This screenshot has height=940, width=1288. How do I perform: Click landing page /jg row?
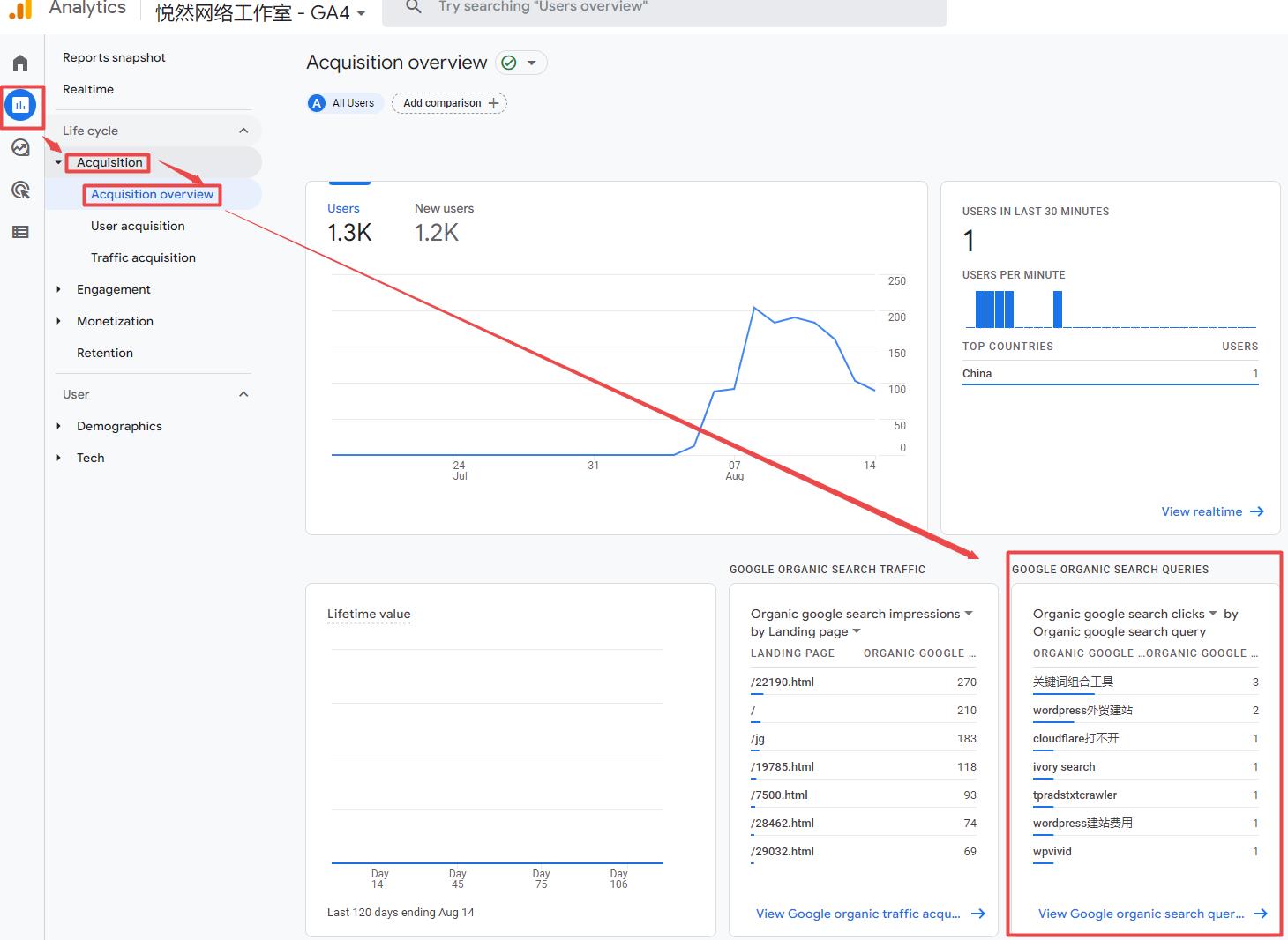click(864, 739)
